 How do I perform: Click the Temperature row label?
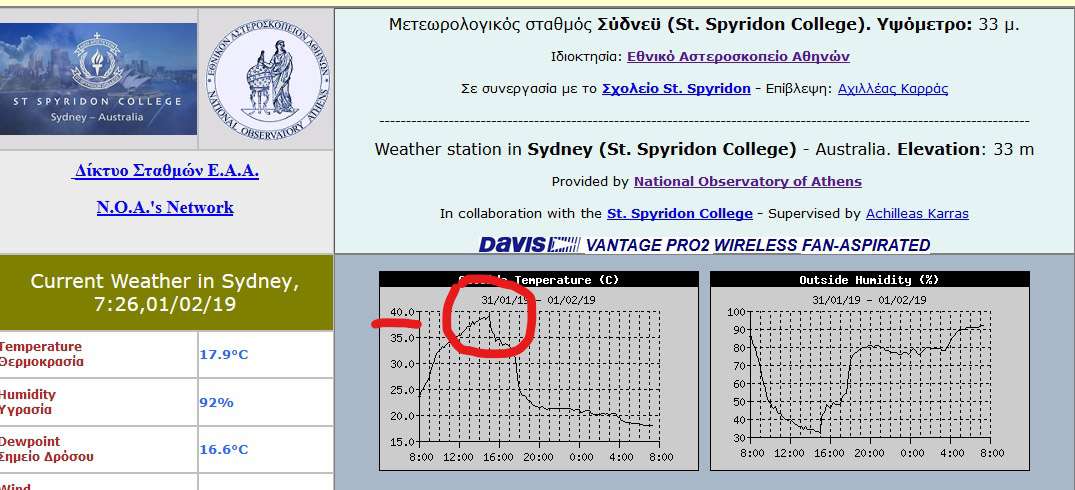41,354
